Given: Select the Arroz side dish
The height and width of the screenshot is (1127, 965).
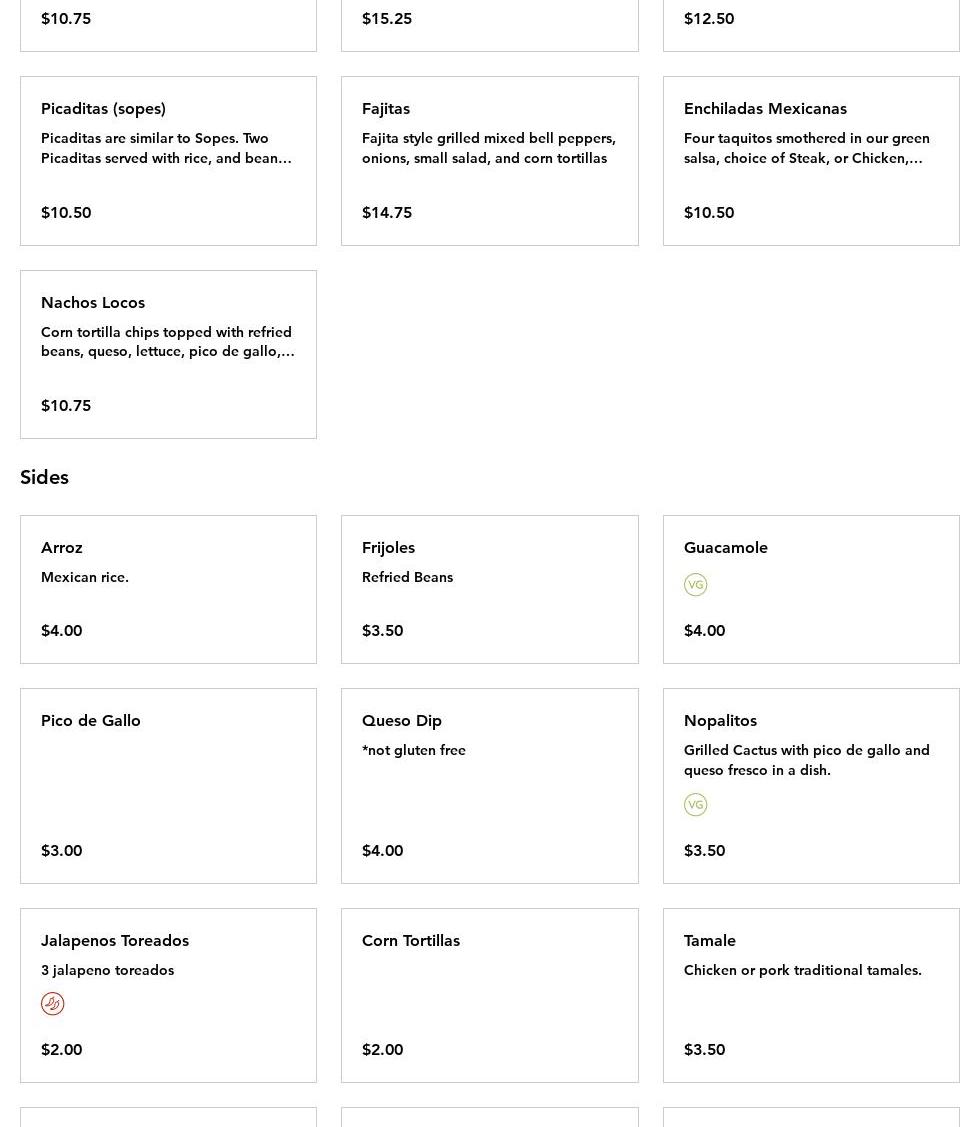Looking at the screenshot, I should click(x=168, y=589).
